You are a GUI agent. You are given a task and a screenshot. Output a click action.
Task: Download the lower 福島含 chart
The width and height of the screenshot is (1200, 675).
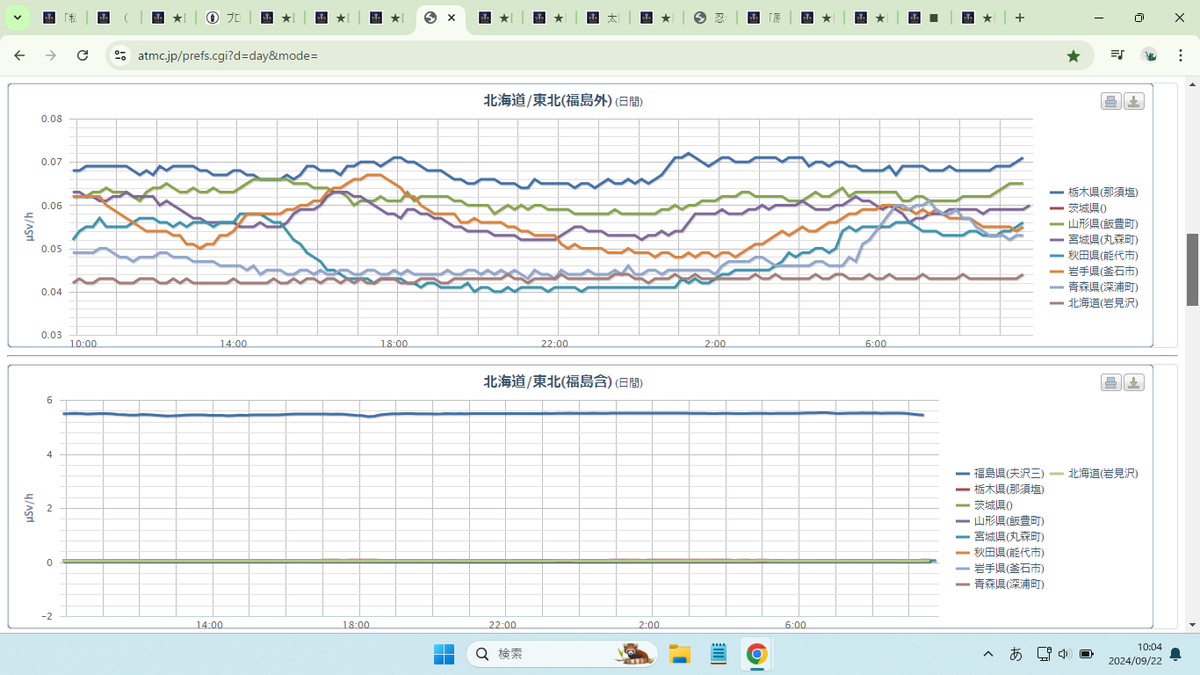click(x=1134, y=382)
